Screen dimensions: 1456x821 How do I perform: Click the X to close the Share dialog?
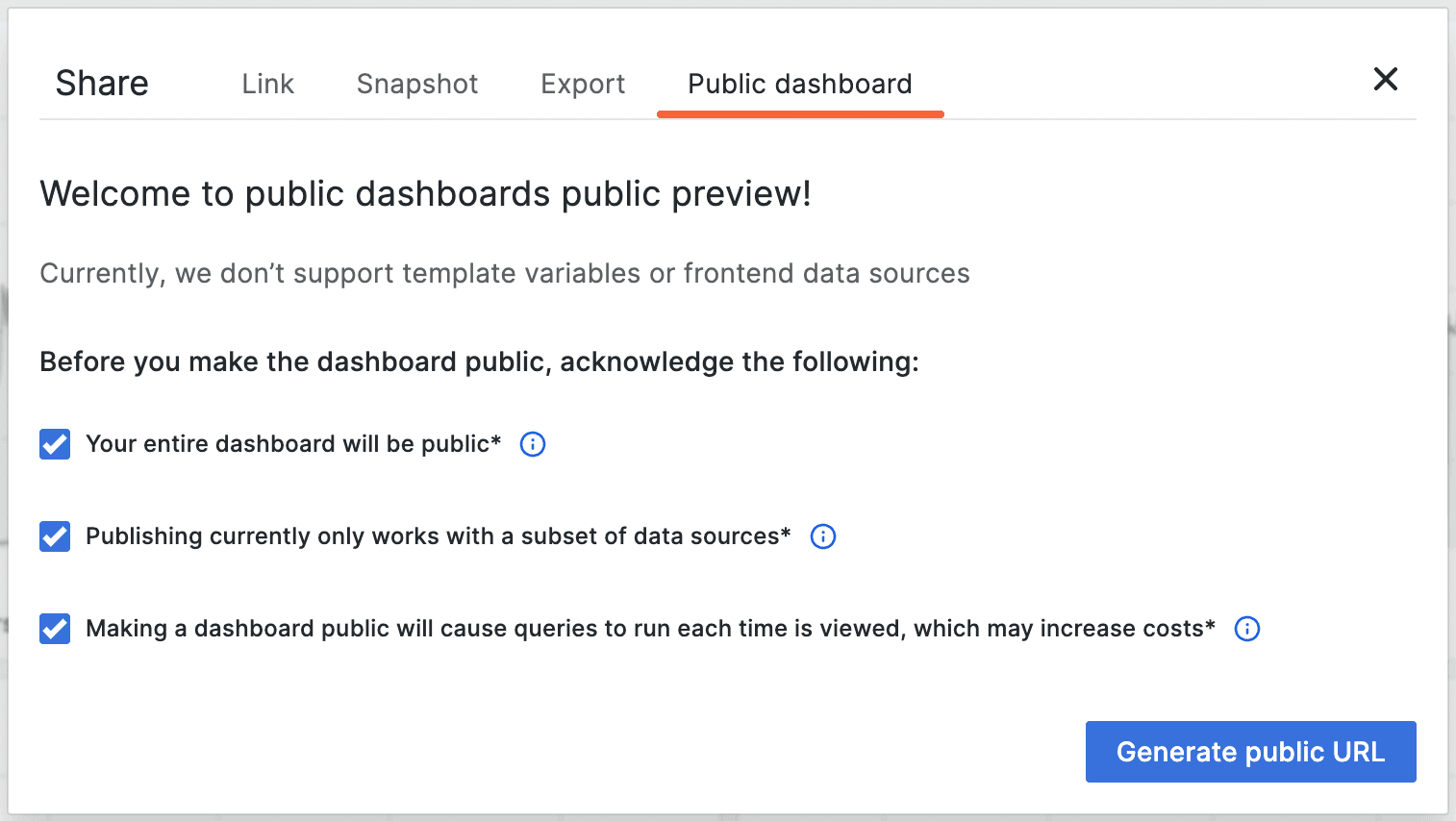(x=1385, y=79)
